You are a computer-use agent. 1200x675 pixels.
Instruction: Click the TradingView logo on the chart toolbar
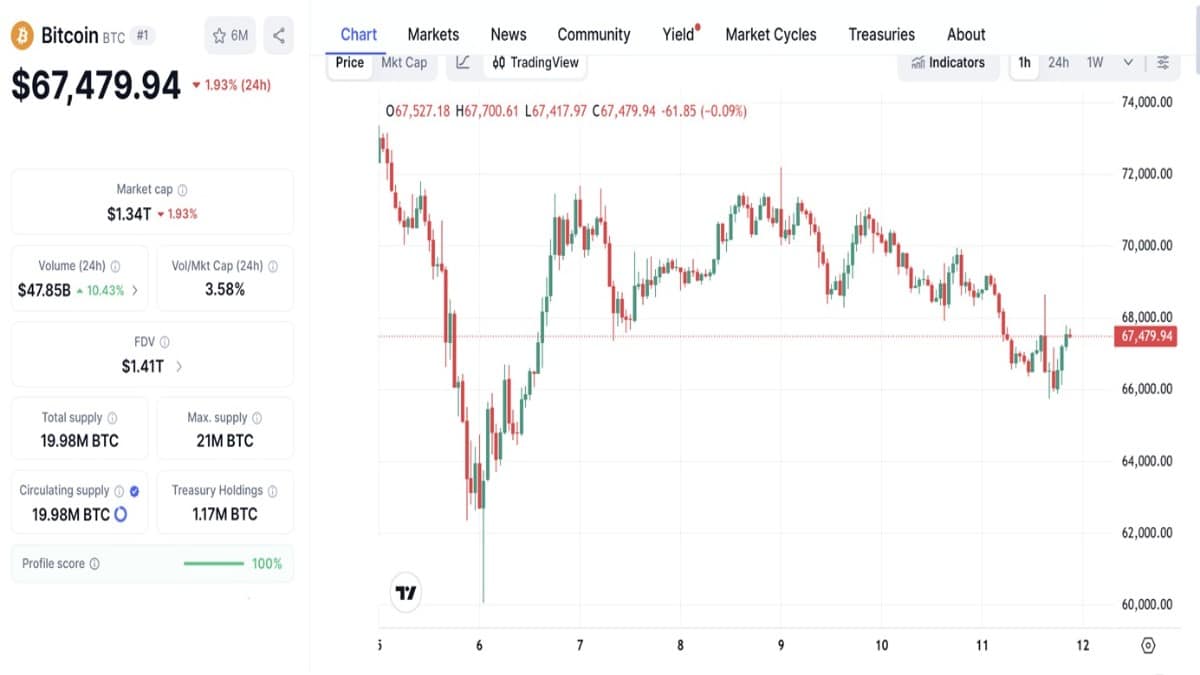[x=497, y=62]
